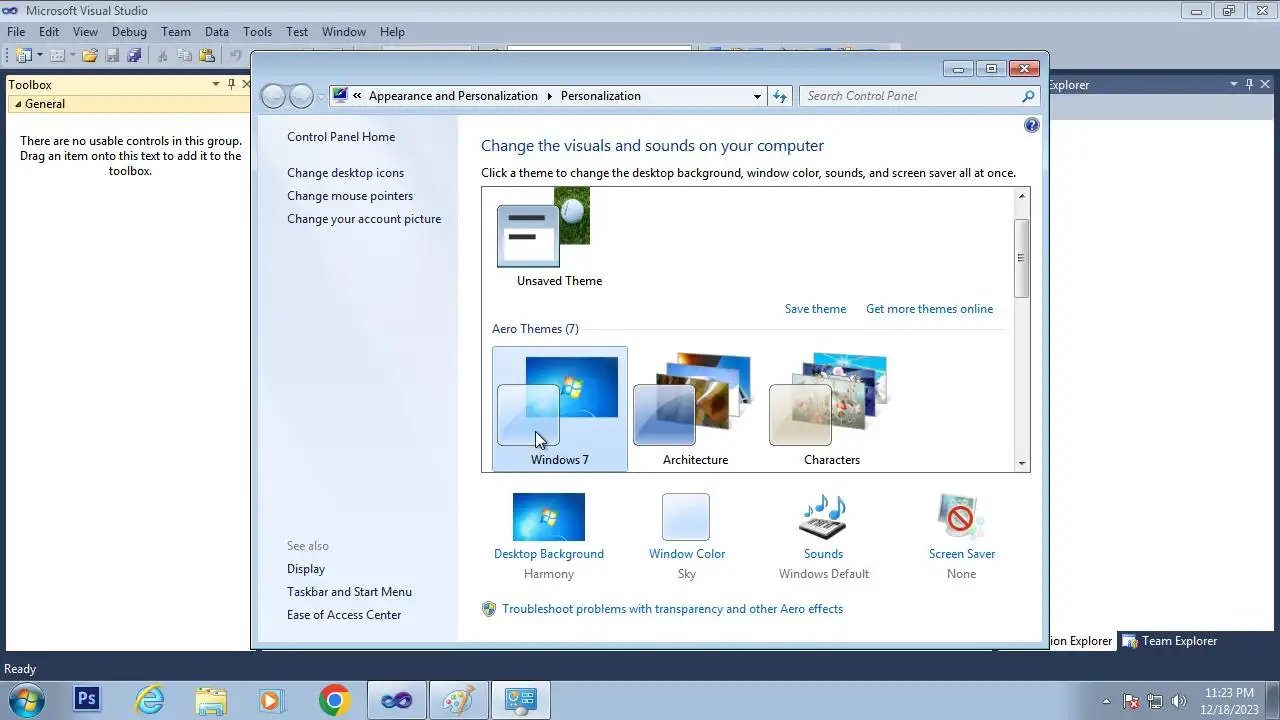
Task: Click Get more themes online link
Action: [x=929, y=309]
